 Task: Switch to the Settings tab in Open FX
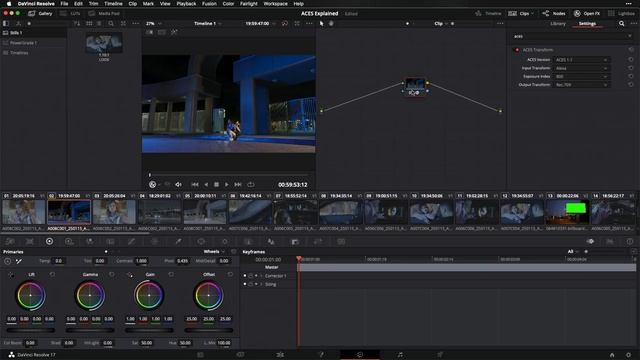(587, 24)
